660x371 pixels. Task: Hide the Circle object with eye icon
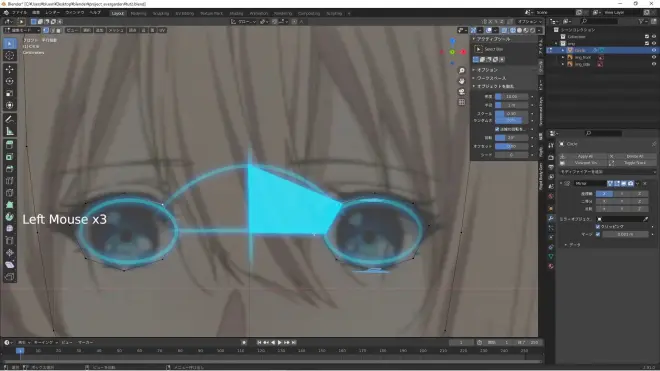654,50
